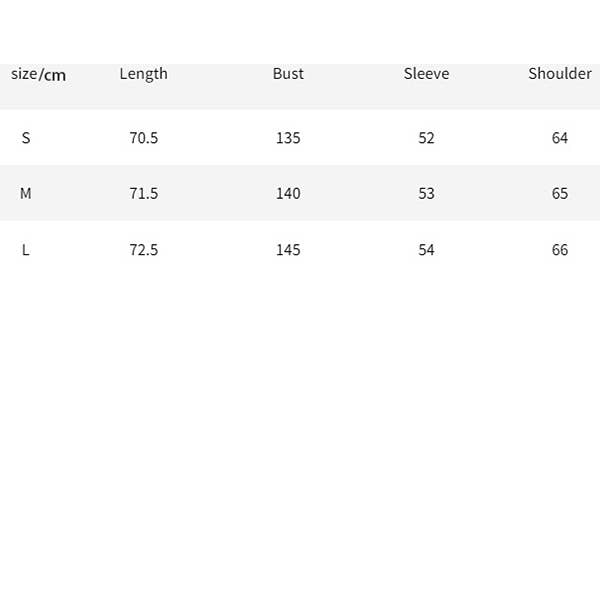The height and width of the screenshot is (600, 600).
Task: Select the 140 bust measurement
Action: pyautogui.click(x=288, y=194)
